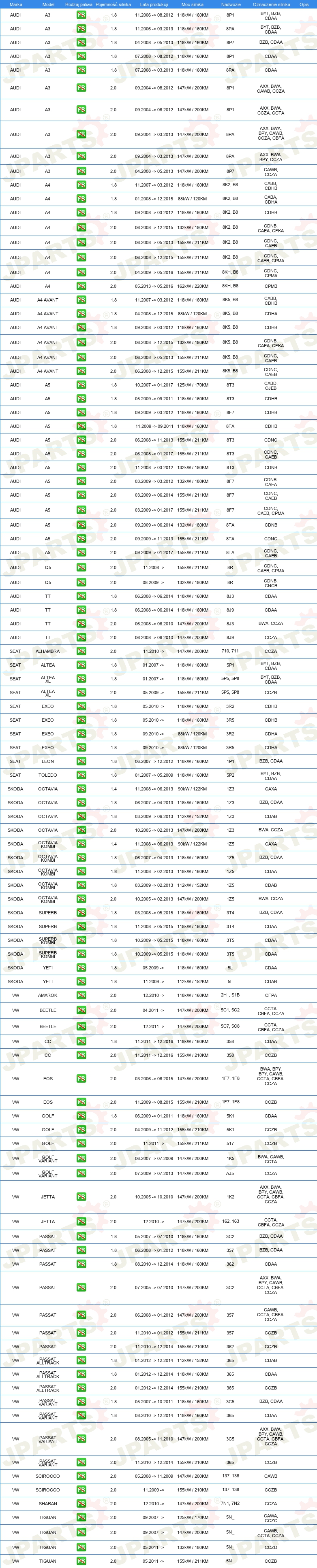Select the fuel icon of AUDI A4 162kW row
This screenshot has width=317, height=1568.
[81, 286]
